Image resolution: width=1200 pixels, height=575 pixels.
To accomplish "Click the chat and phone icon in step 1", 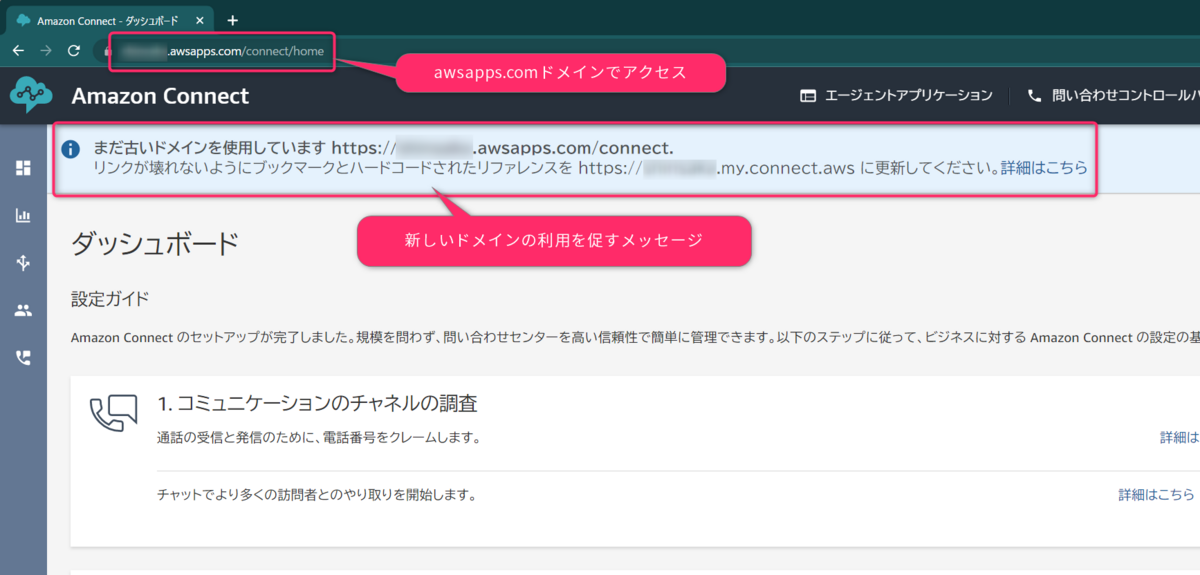I will click(113, 412).
